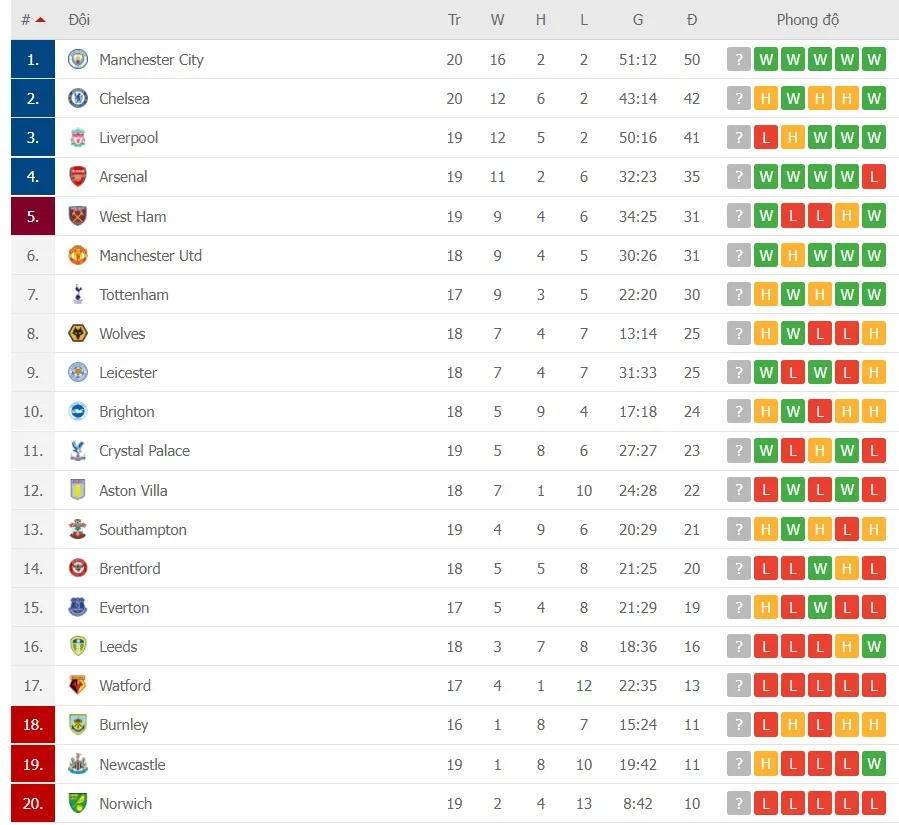The height and width of the screenshot is (825, 899).
Task: Toggle the sort arrow next to # header
Action: click(41, 18)
